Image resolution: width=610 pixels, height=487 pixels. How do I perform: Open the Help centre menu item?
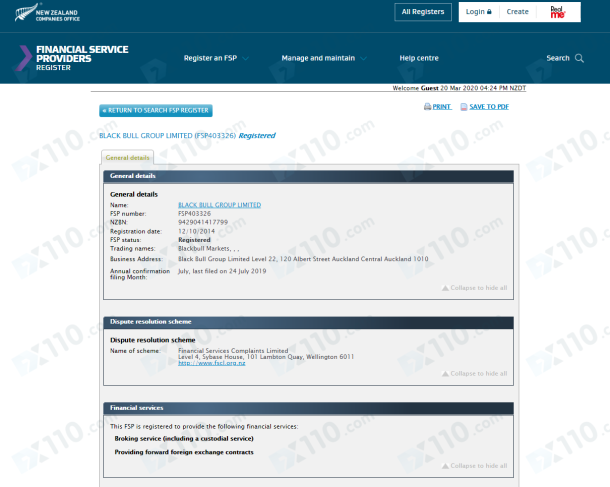coord(419,58)
